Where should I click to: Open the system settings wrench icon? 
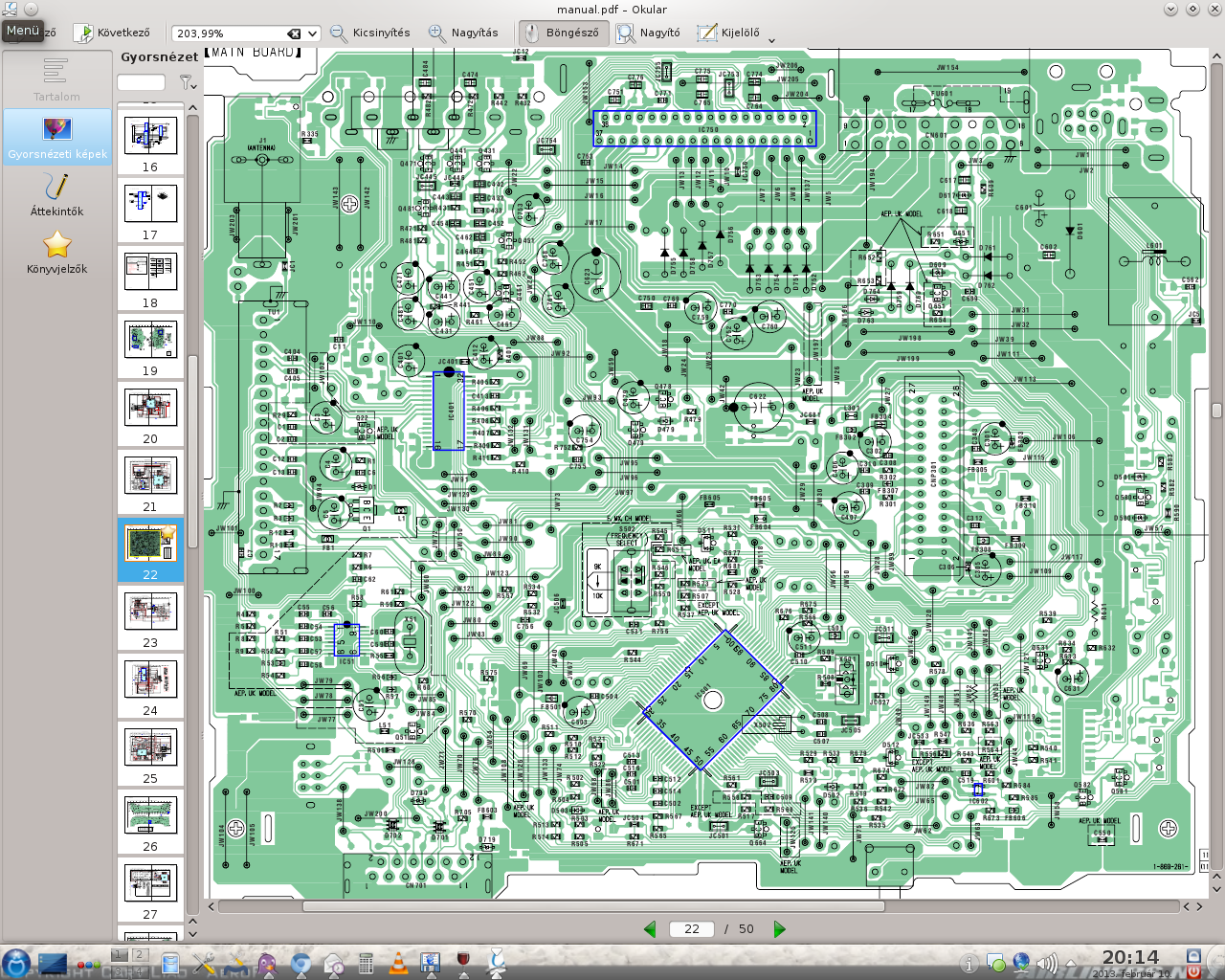point(204,964)
